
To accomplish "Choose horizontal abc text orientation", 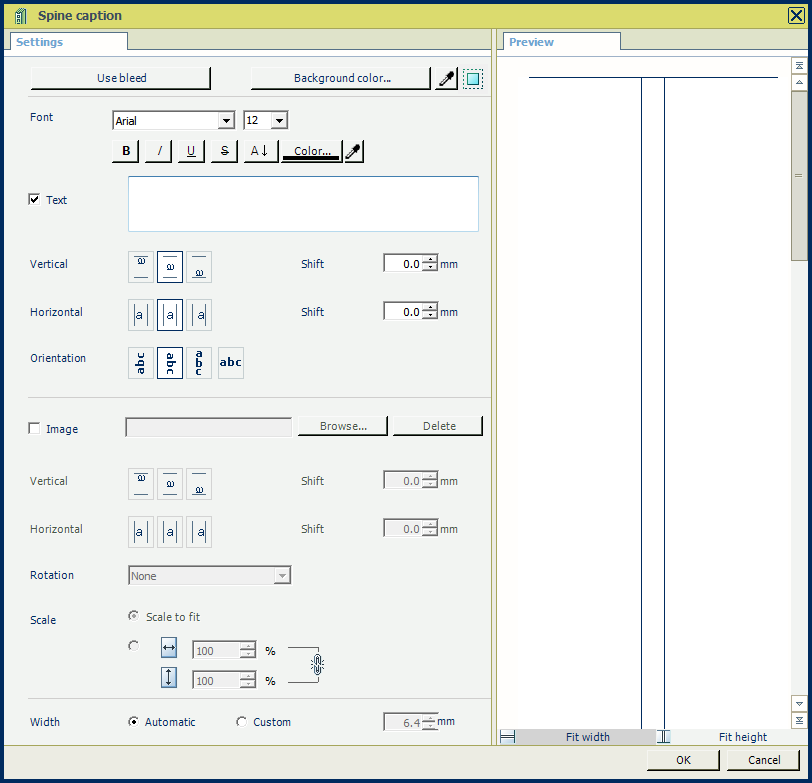I will (231, 363).
